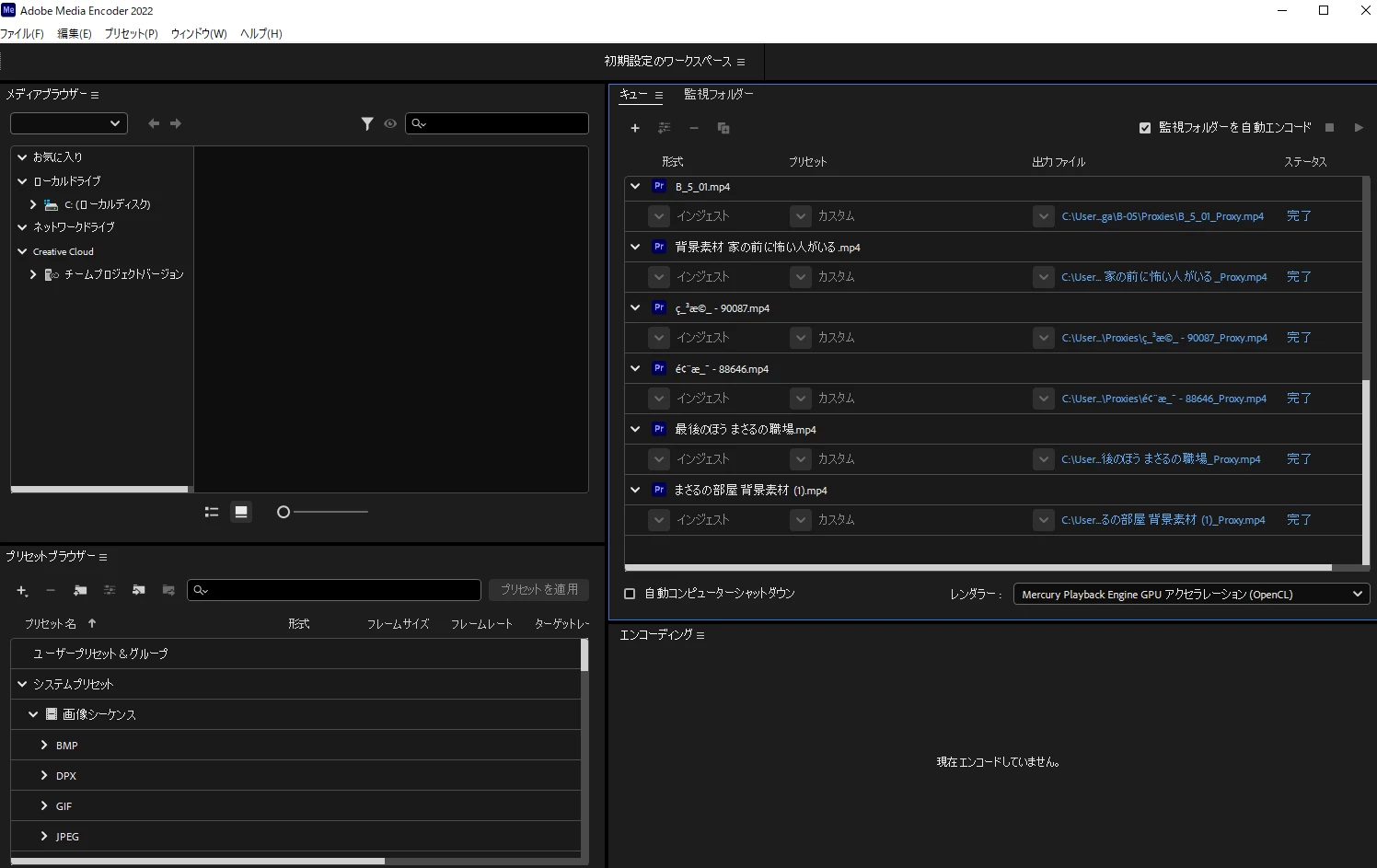Click the C: local disk drive icon
The height and width of the screenshot is (868, 1377).
52,204
